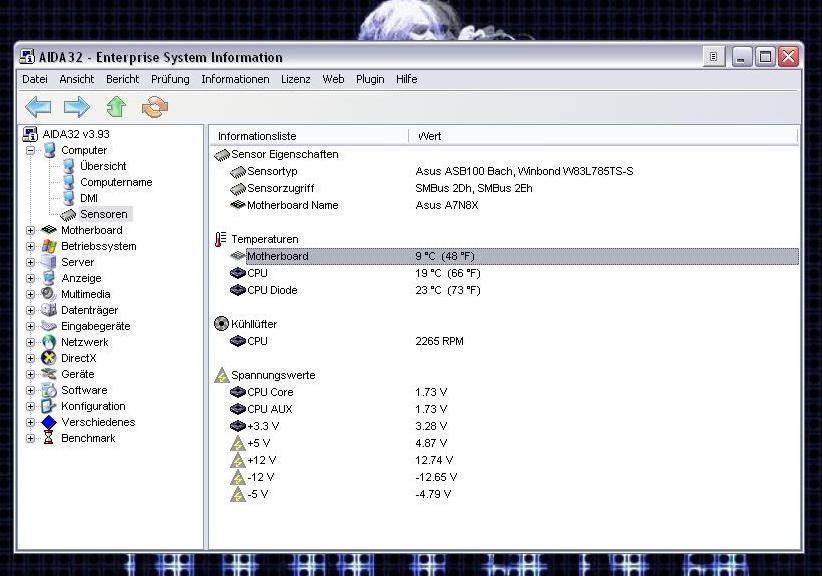Click the Sensor Eigenschaften chip icon

(222, 155)
